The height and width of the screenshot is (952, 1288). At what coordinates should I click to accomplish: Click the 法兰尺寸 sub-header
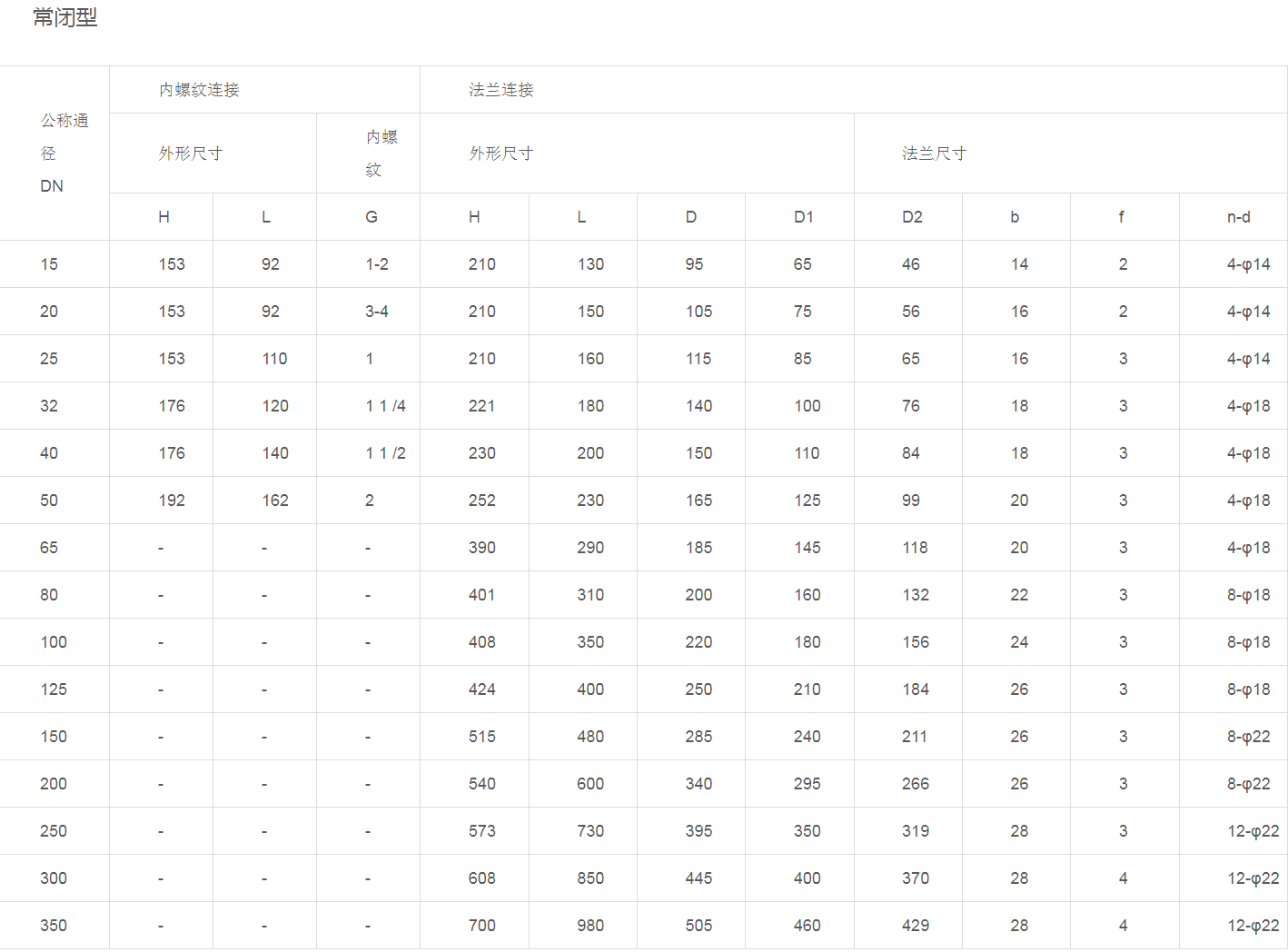[934, 154]
